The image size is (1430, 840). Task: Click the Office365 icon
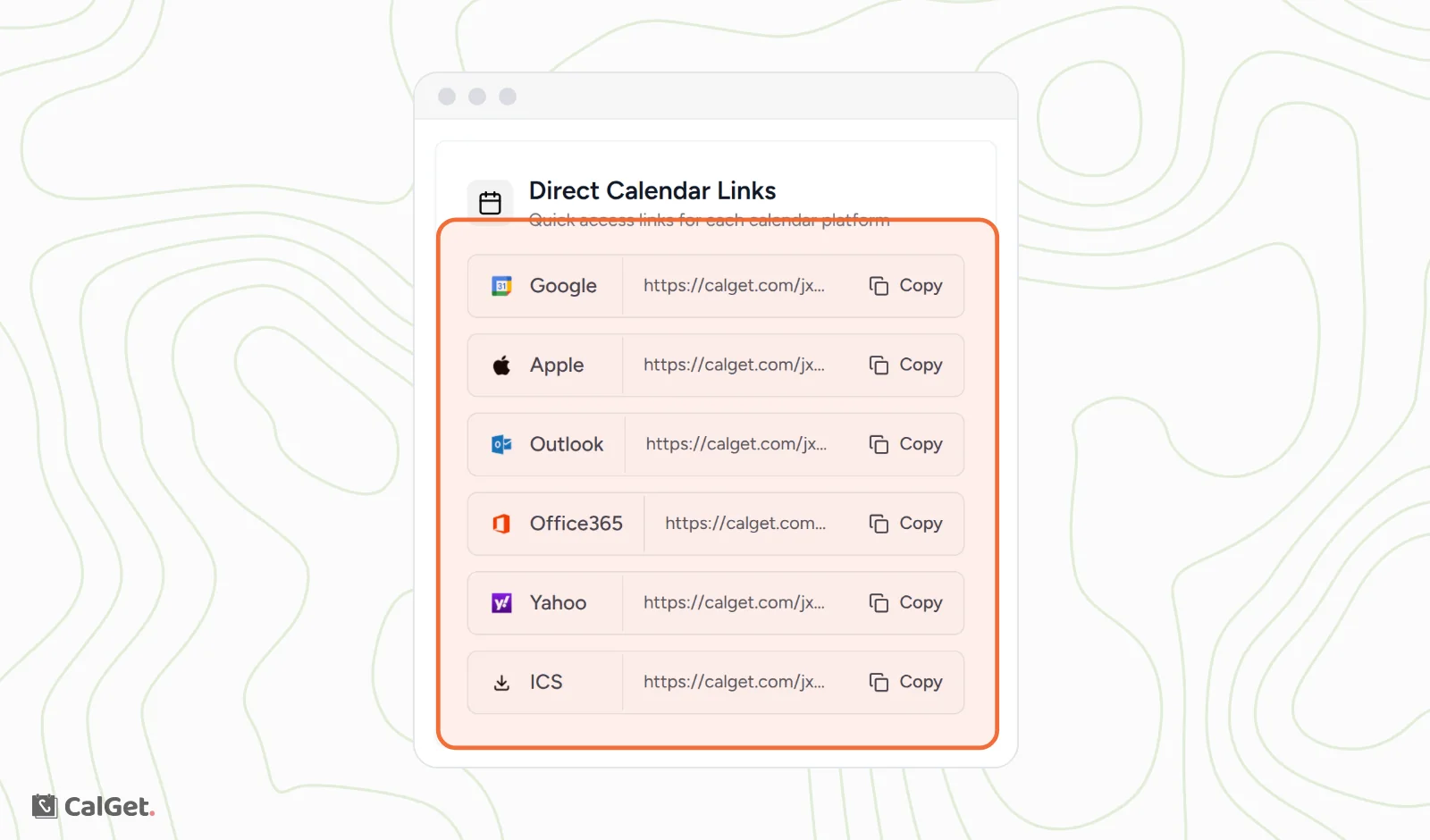pyautogui.click(x=501, y=524)
